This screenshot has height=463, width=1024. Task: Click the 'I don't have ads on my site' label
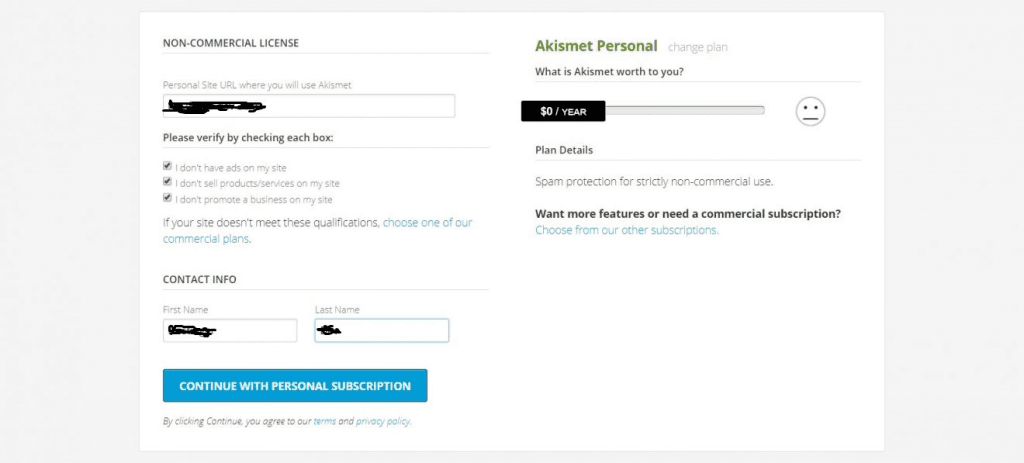coord(231,168)
